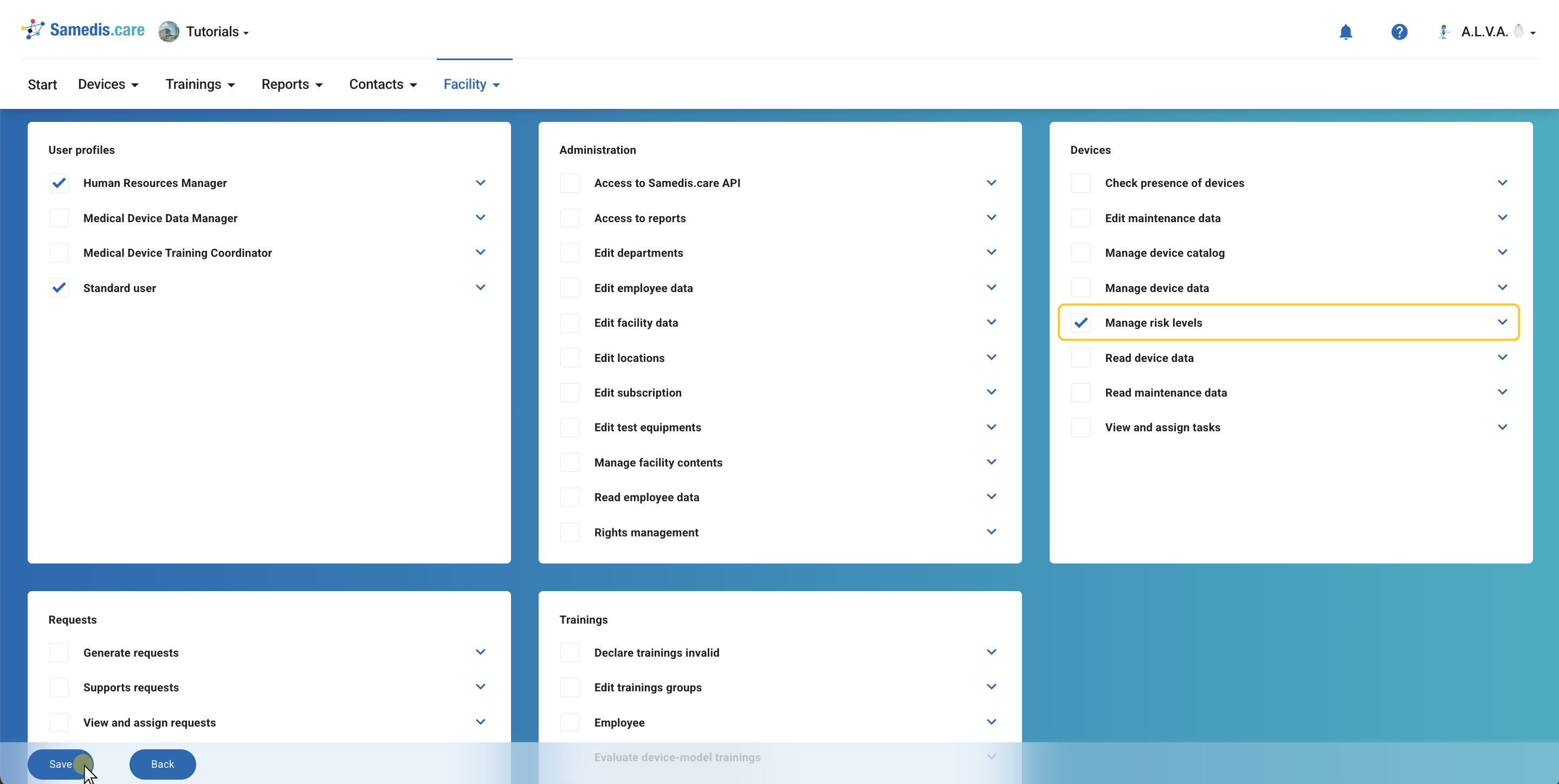Uncheck the Standard user checkbox

[59, 288]
